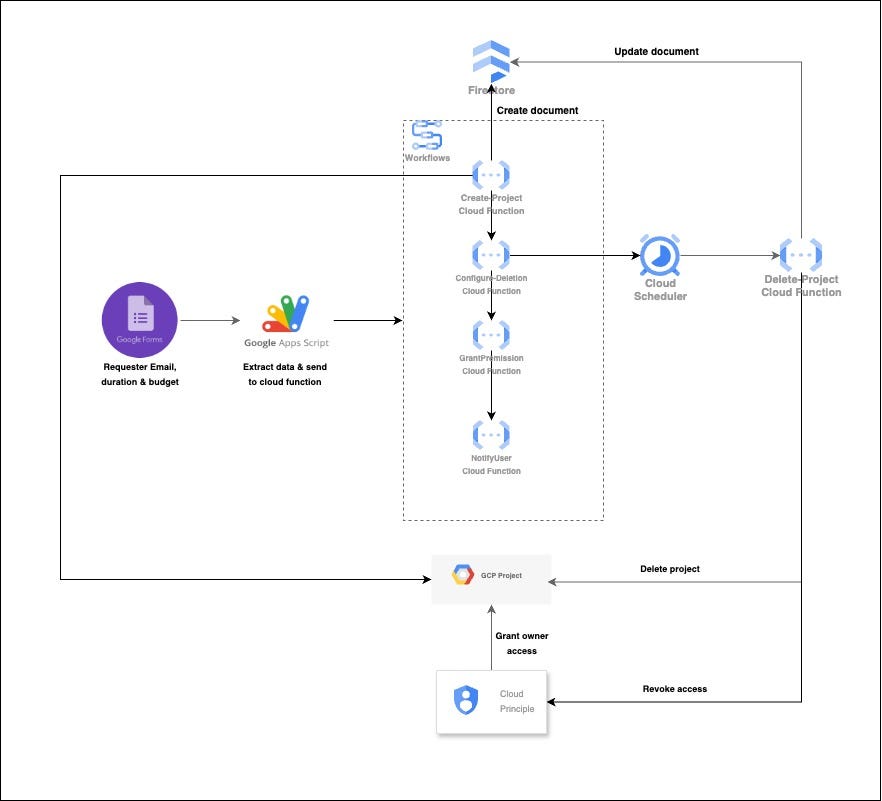This screenshot has width=882, height=801.
Task: Select the 'GrantPremission Cloud Function' text label
Action: click(x=491, y=364)
